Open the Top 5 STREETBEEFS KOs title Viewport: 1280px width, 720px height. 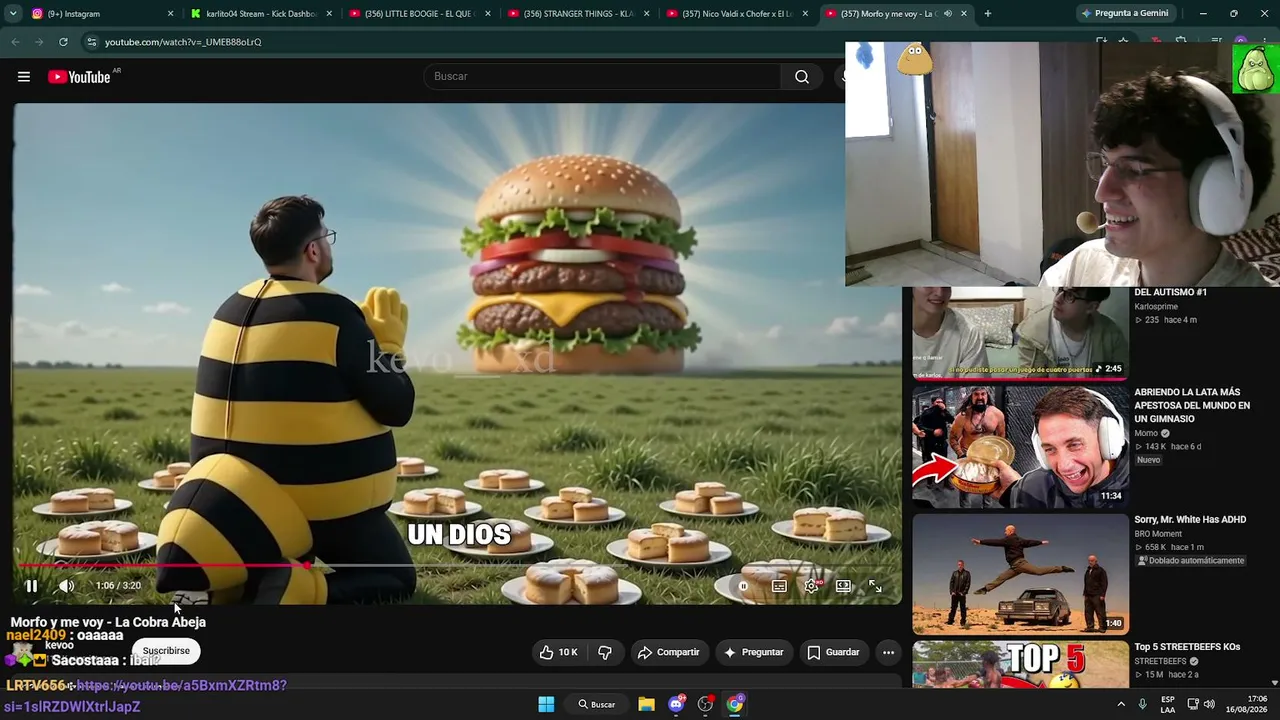tap(1187, 647)
